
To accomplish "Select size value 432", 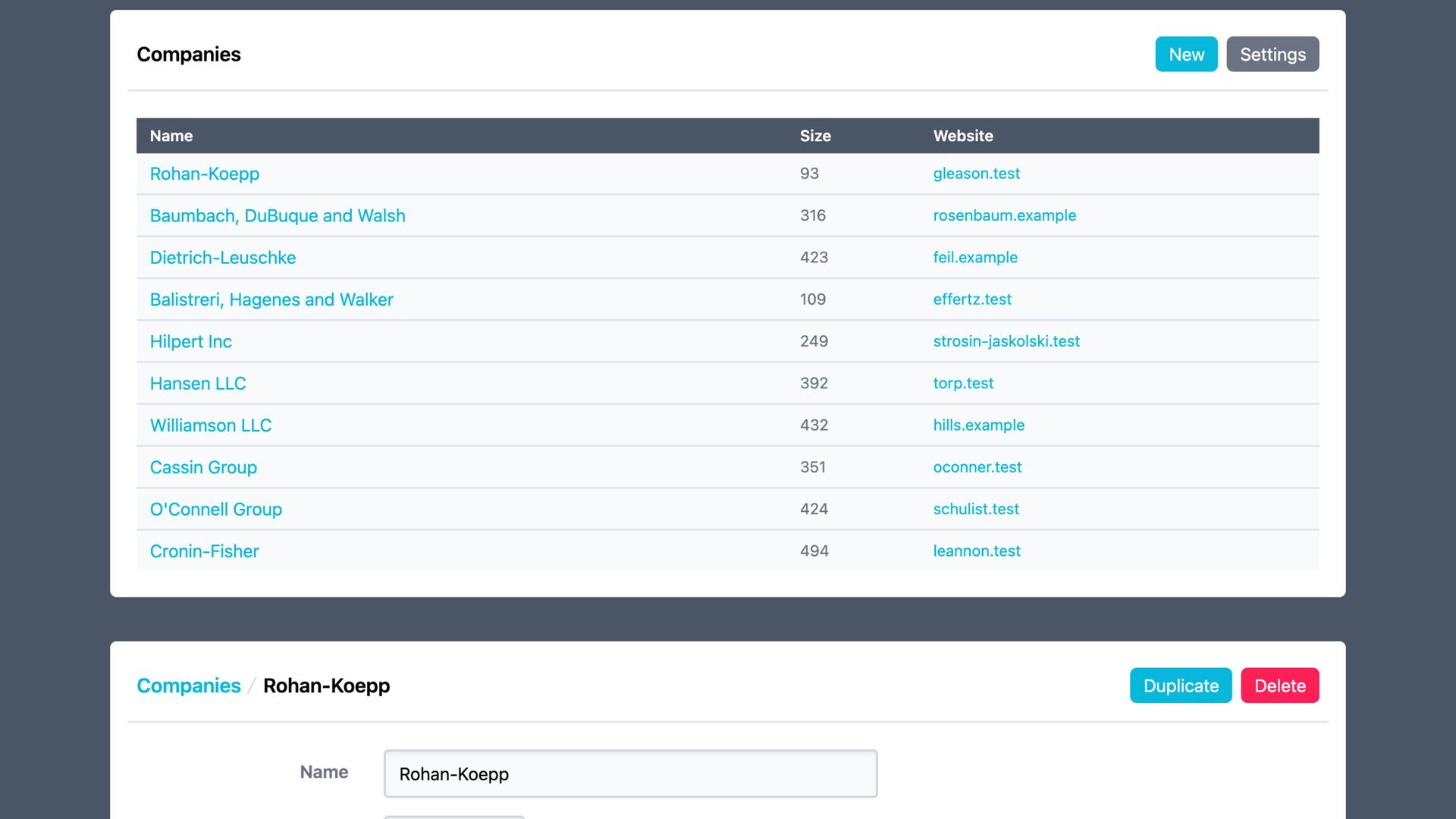I will coord(814,425).
